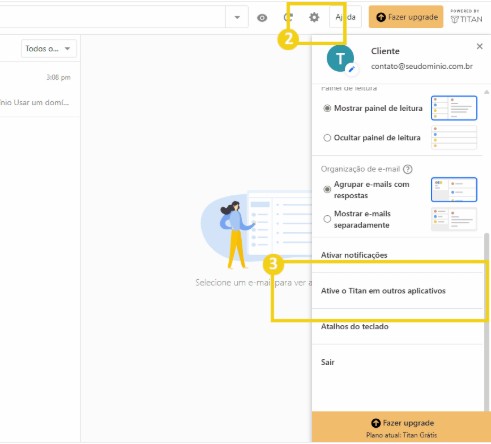
Task: Open the email received at 3:08 pm
Action: [x=40, y=89]
